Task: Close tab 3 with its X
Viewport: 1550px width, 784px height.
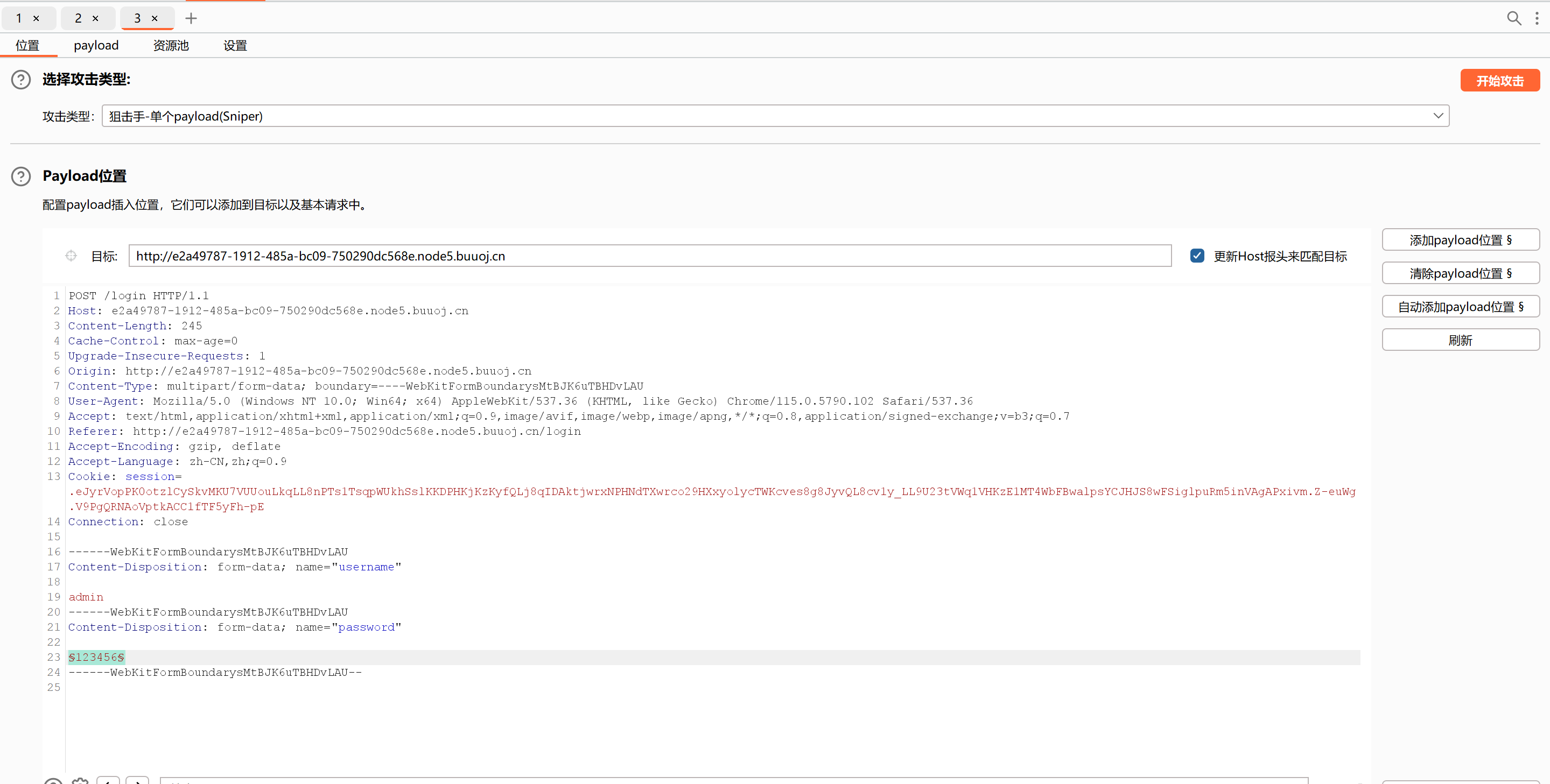Action: pyautogui.click(x=155, y=19)
